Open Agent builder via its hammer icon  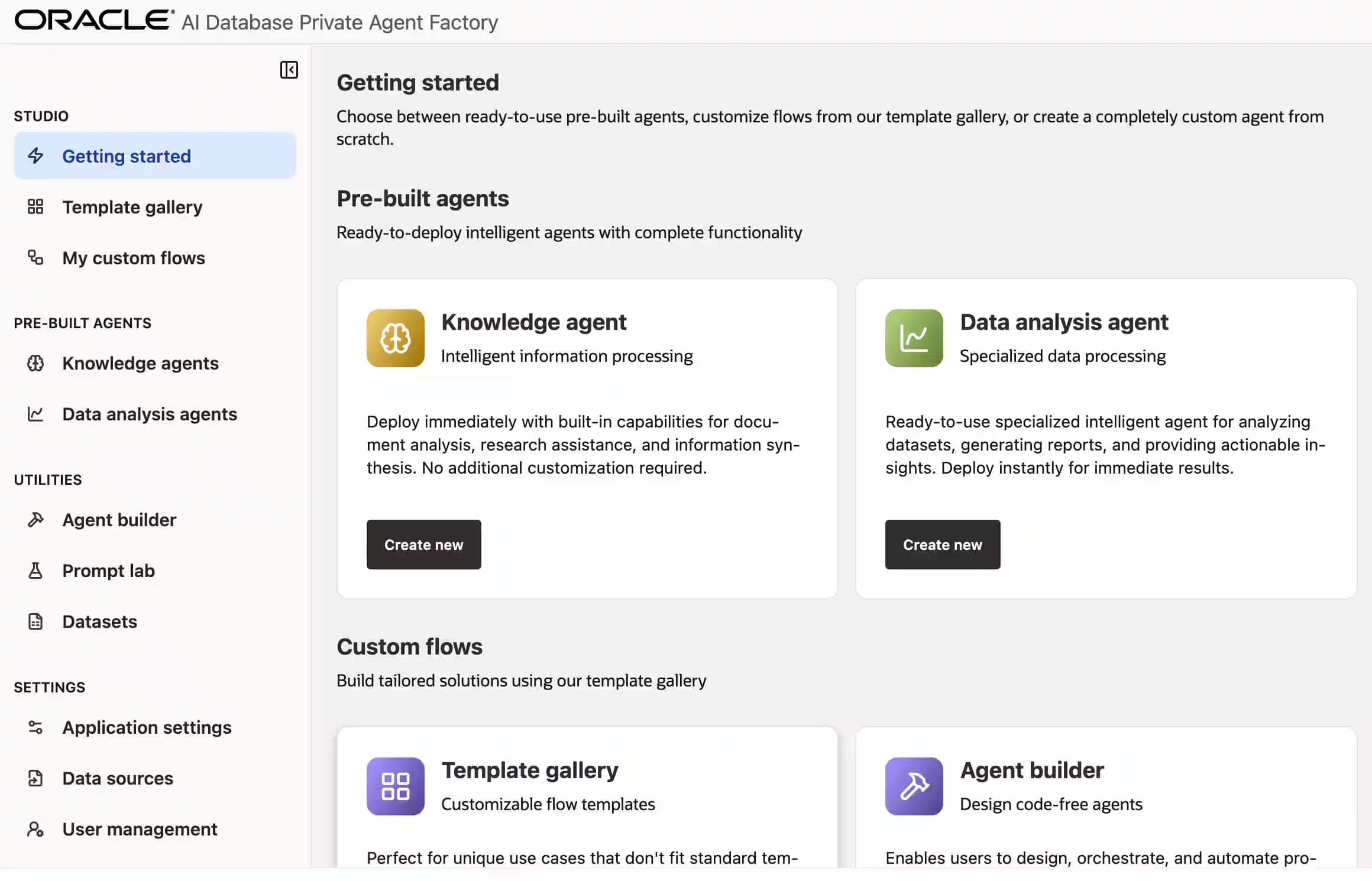tap(35, 519)
